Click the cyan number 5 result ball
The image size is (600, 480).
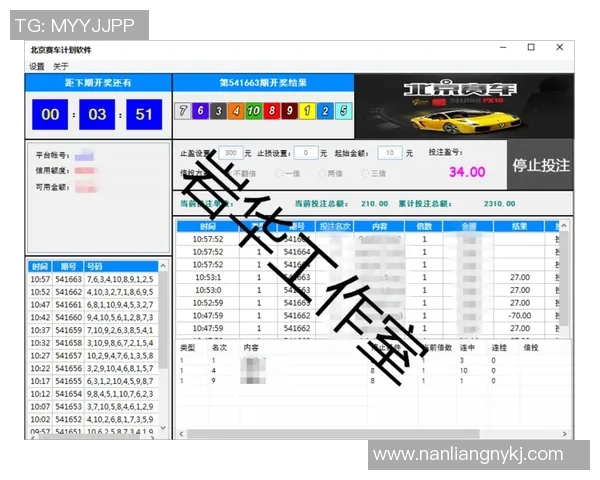tap(343, 111)
